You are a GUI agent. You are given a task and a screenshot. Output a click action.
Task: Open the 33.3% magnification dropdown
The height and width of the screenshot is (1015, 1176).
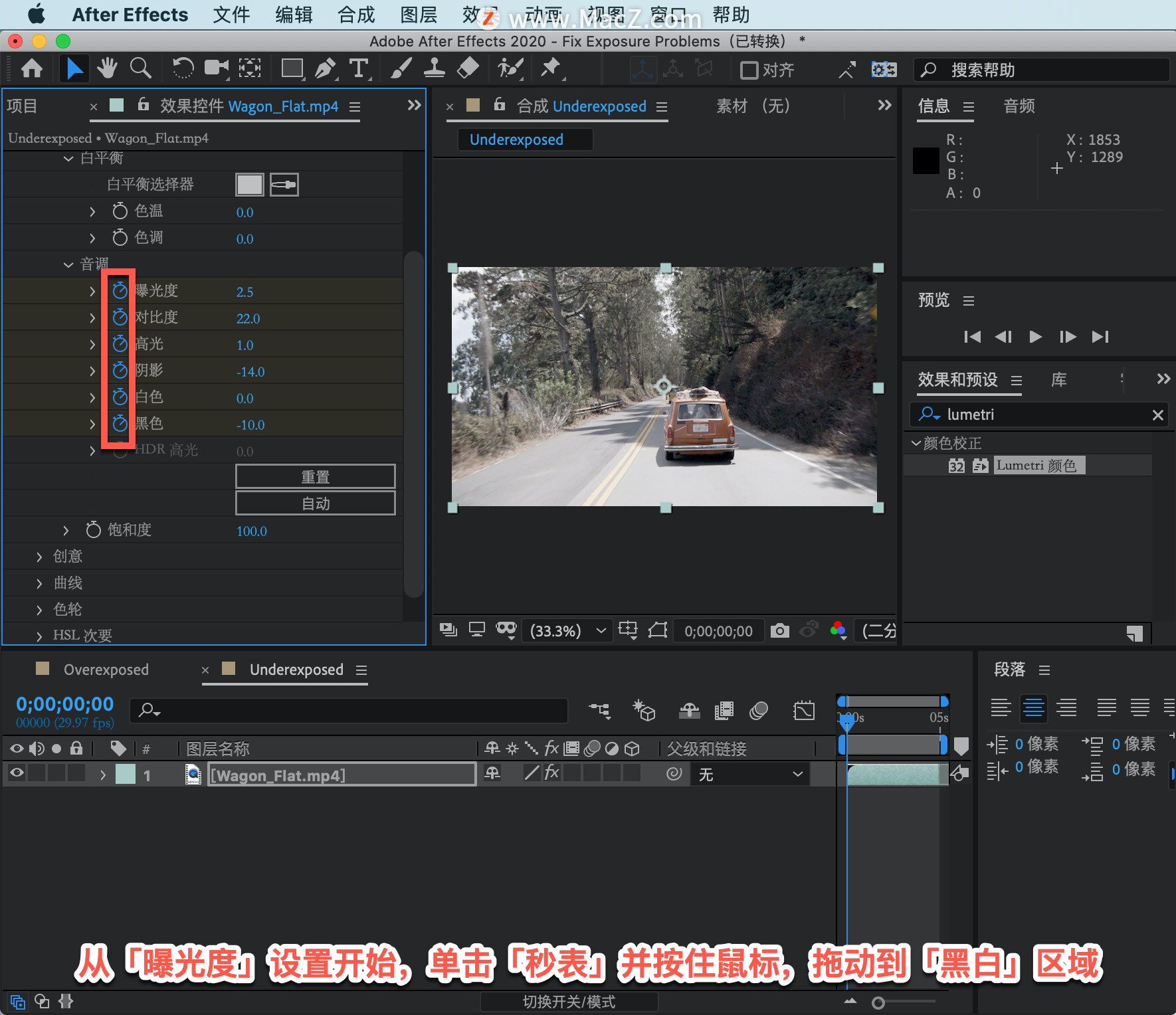point(568,630)
